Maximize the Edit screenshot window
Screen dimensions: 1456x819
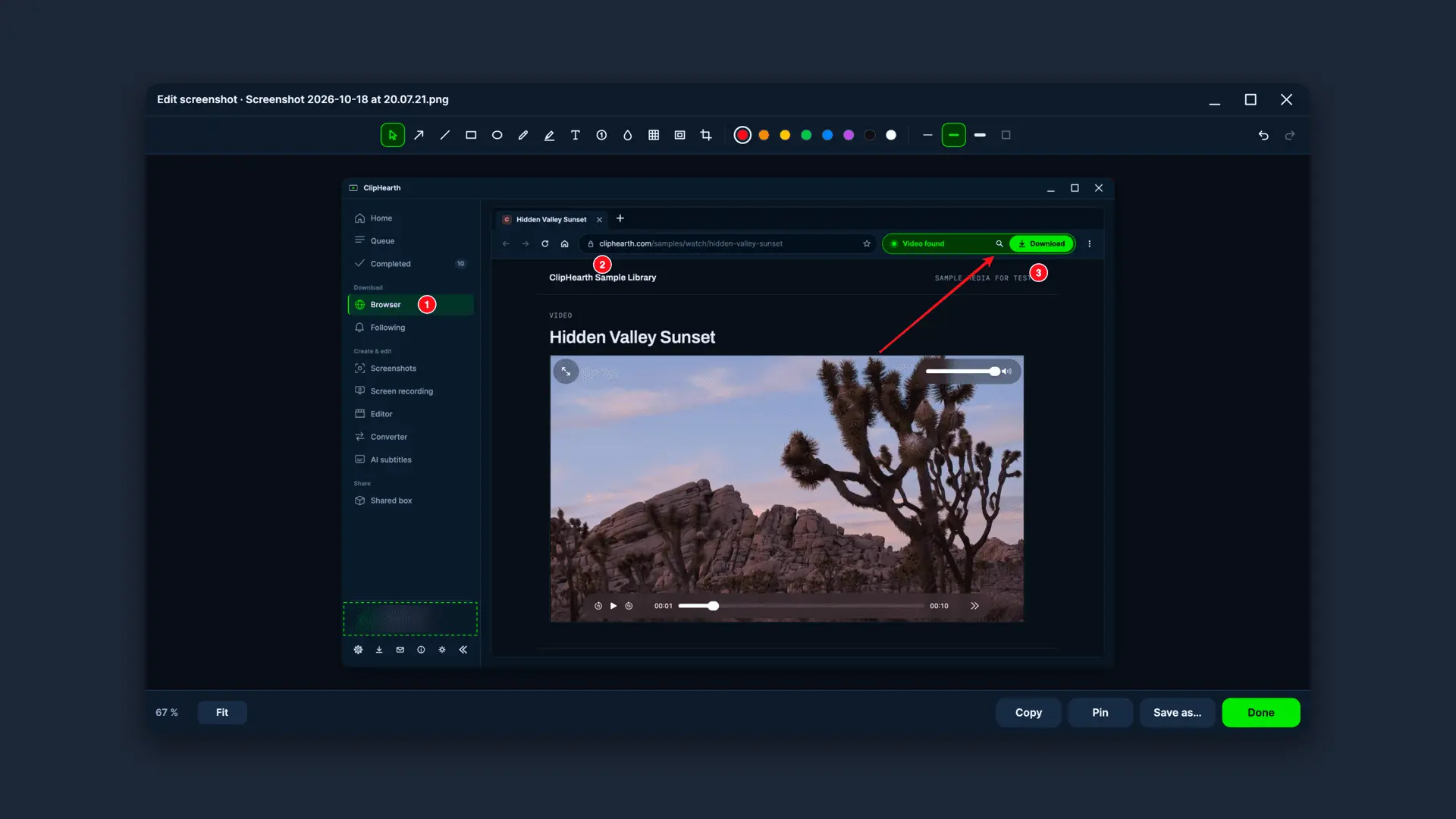click(x=1250, y=99)
